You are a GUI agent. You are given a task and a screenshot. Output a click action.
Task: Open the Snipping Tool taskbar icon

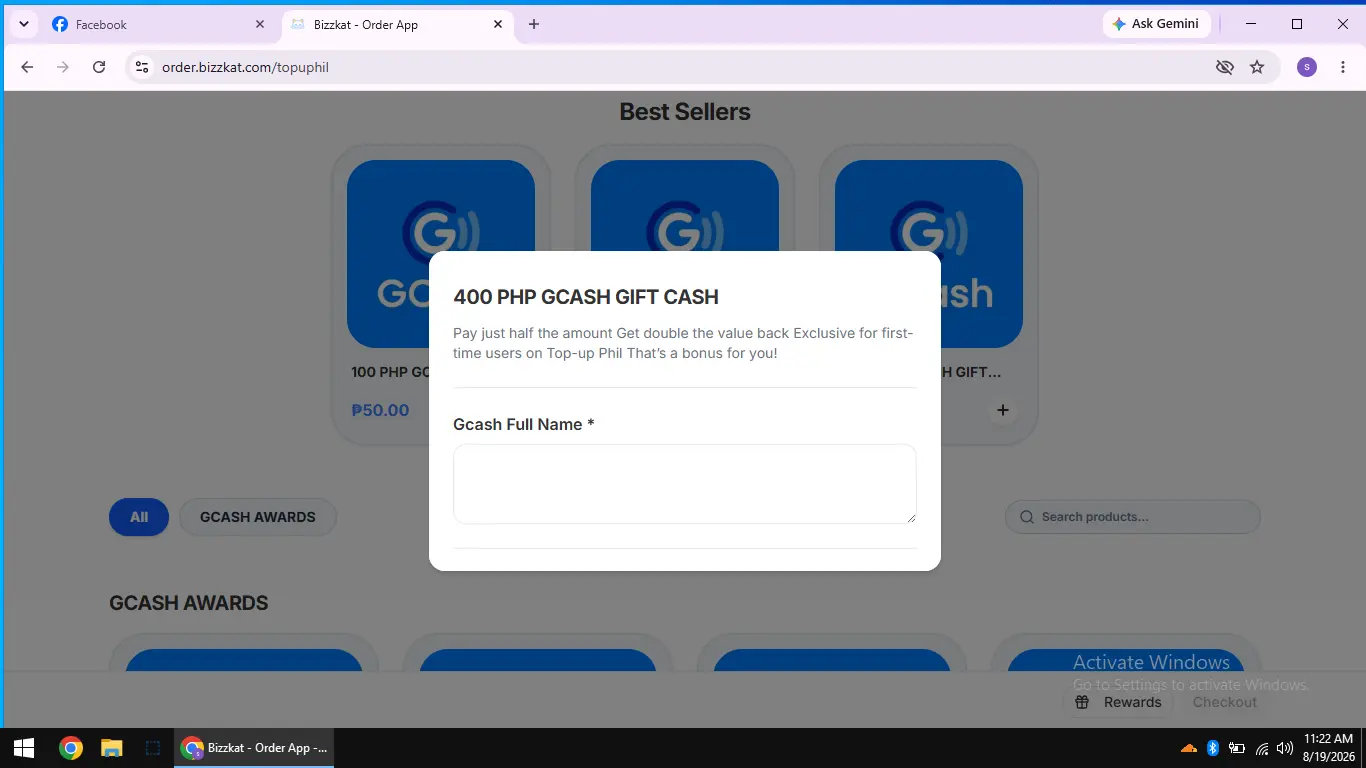tap(152, 748)
